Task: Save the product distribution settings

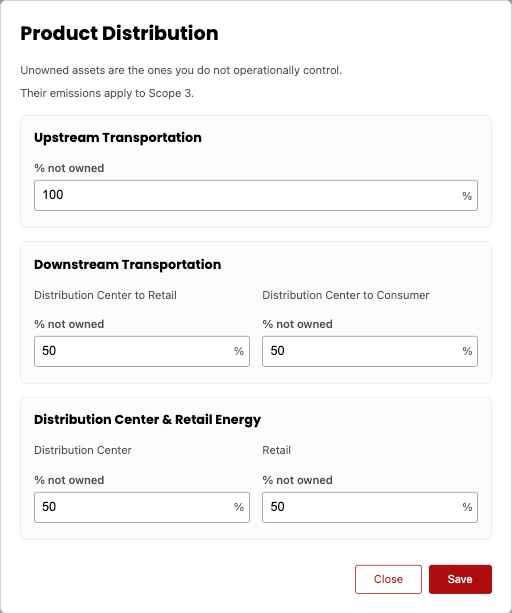Action: pos(460,579)
